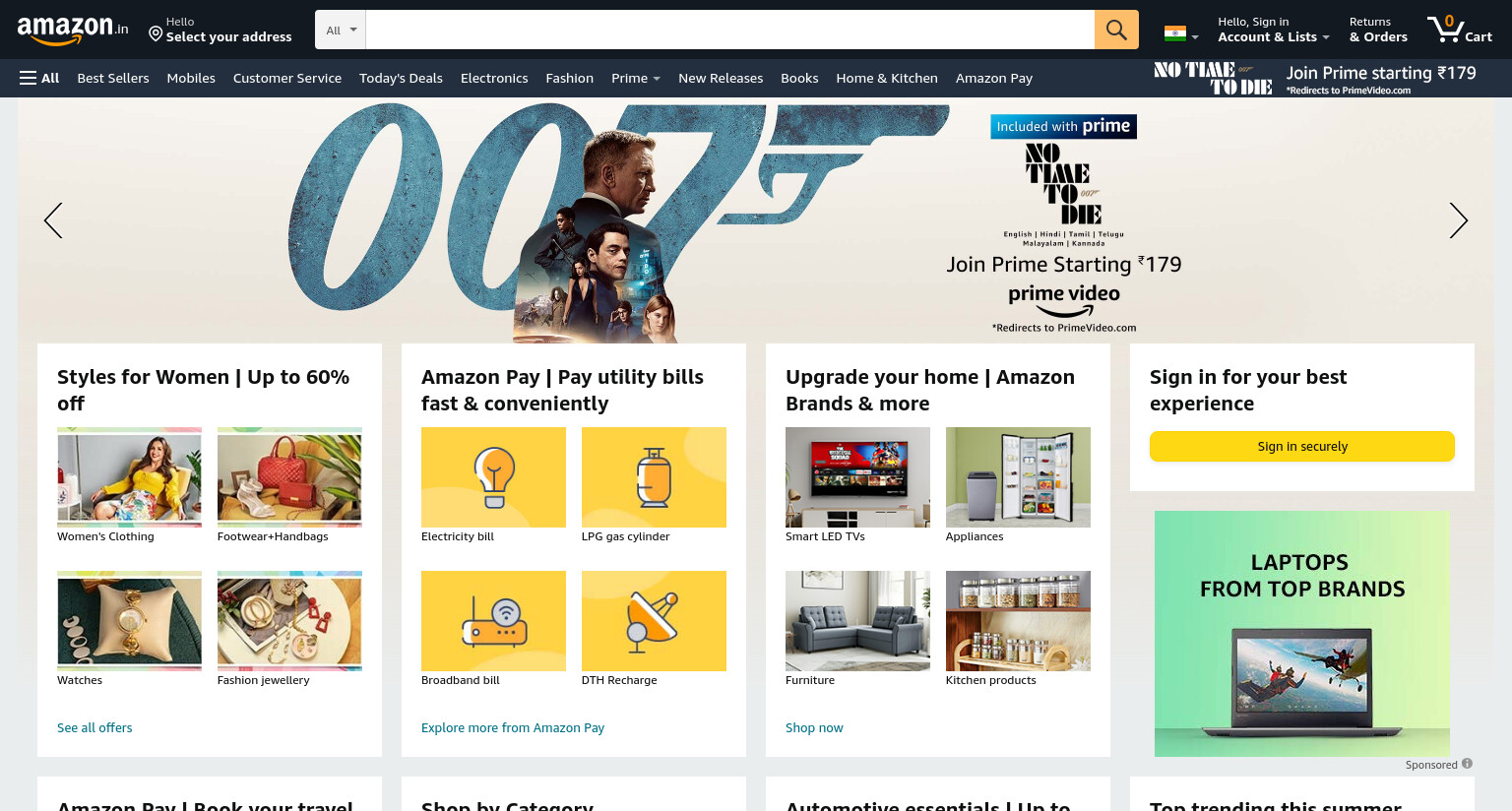Expand the search category All dropdown
Viewport: 1512px width, 811px height.
pyautogui.click(x=341, y=30)
